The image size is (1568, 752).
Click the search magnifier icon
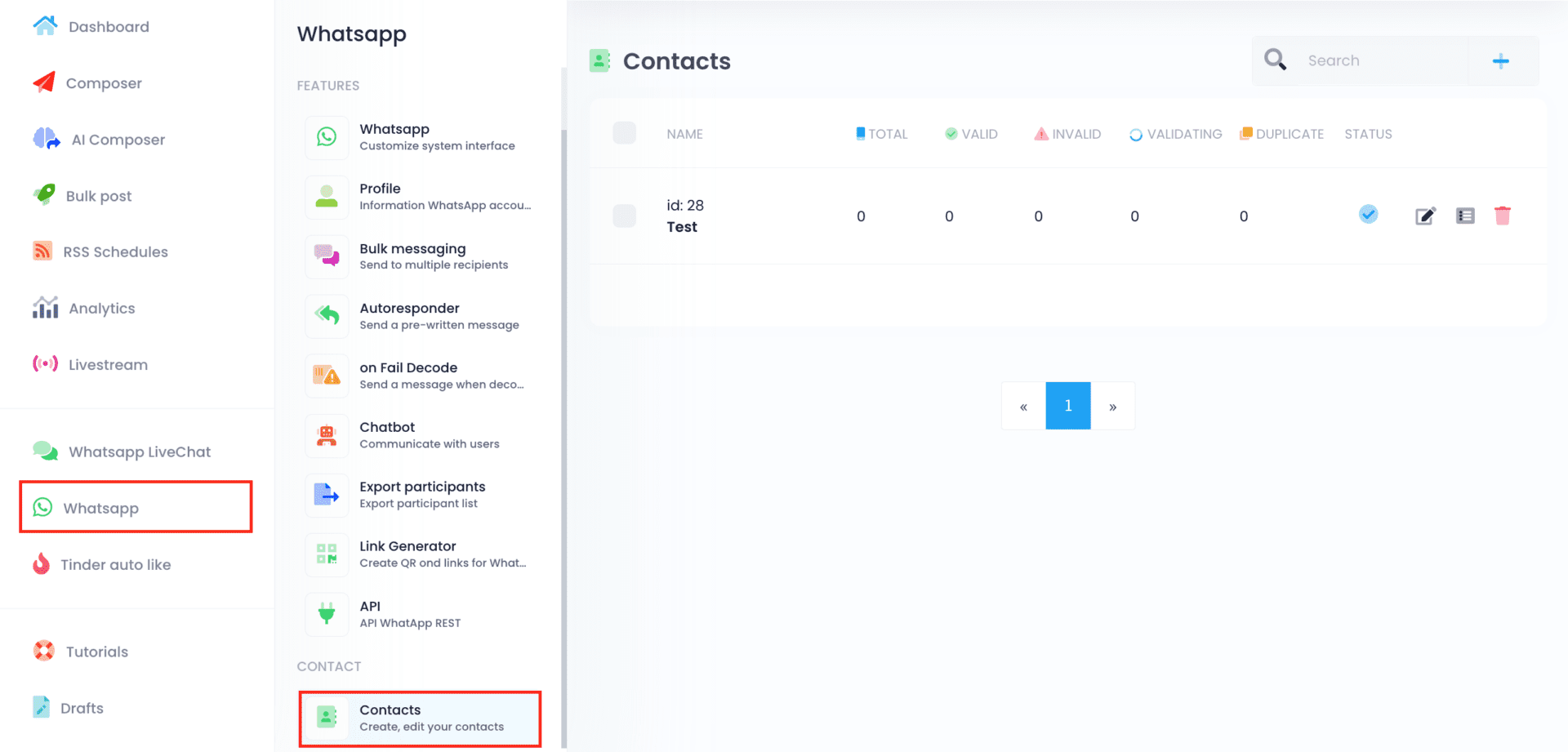click(1275, 60)
